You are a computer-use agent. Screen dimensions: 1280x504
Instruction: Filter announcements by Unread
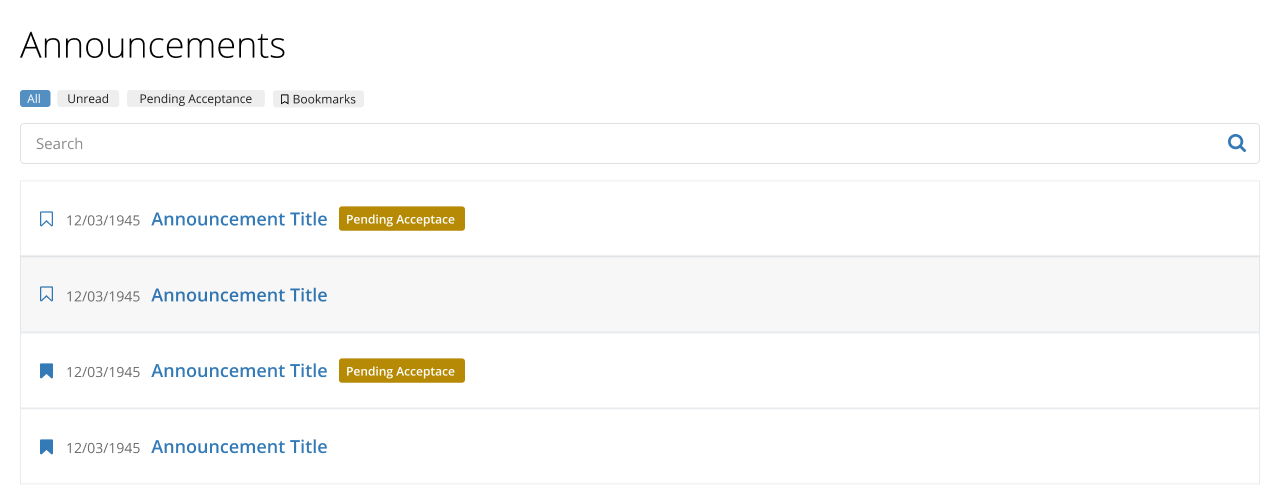coord(88,99)
